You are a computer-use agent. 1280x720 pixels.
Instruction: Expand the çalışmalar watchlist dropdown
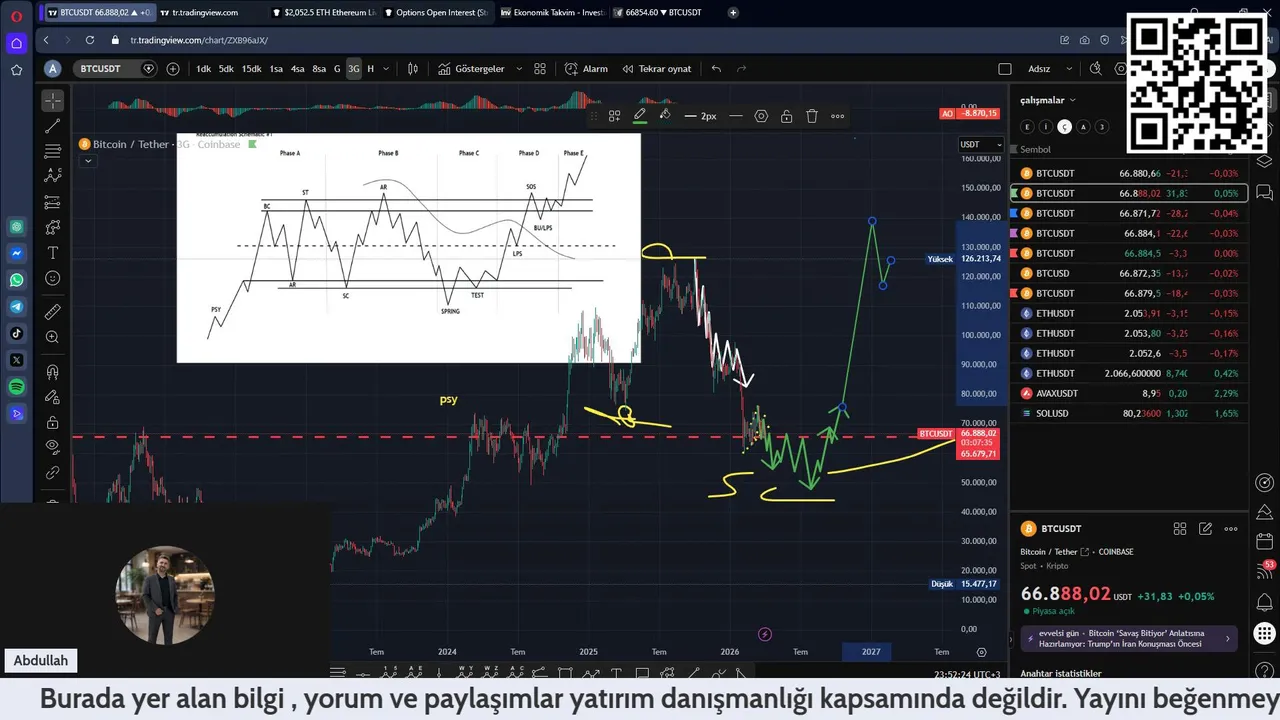pyautogui.click(x=1048, y=100)
